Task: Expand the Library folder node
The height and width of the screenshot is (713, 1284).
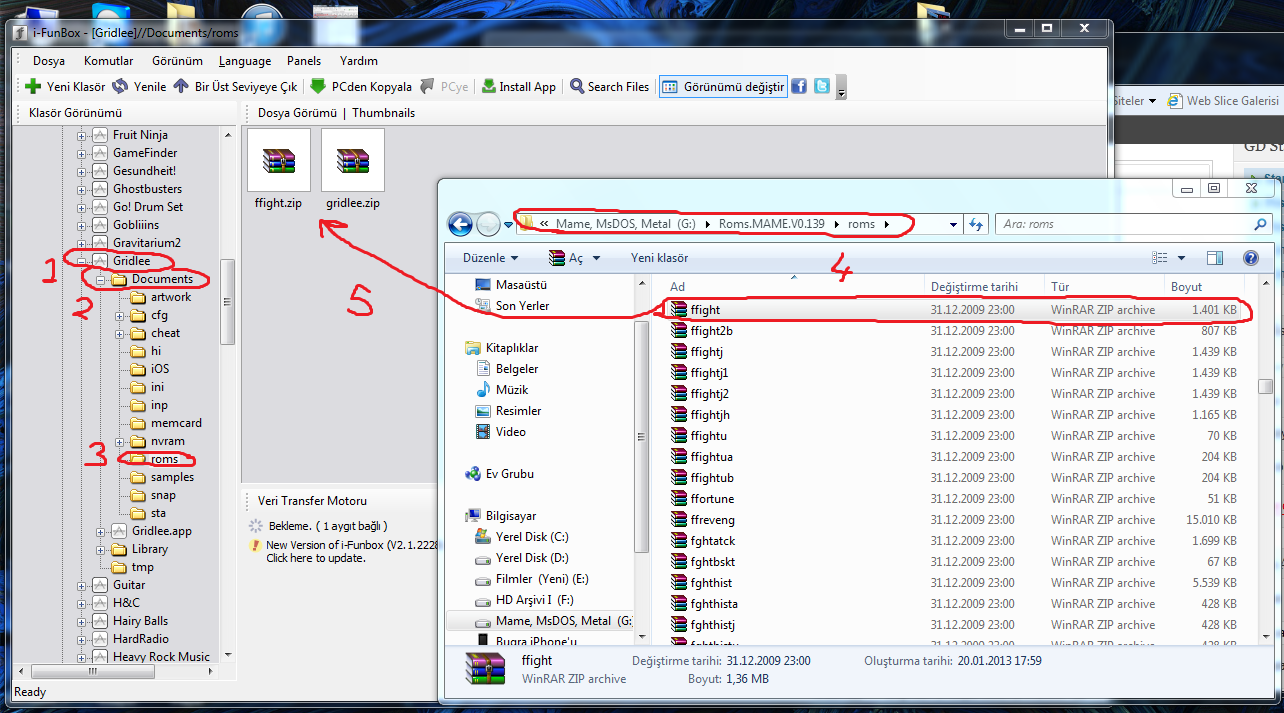Action: (101, 549)
